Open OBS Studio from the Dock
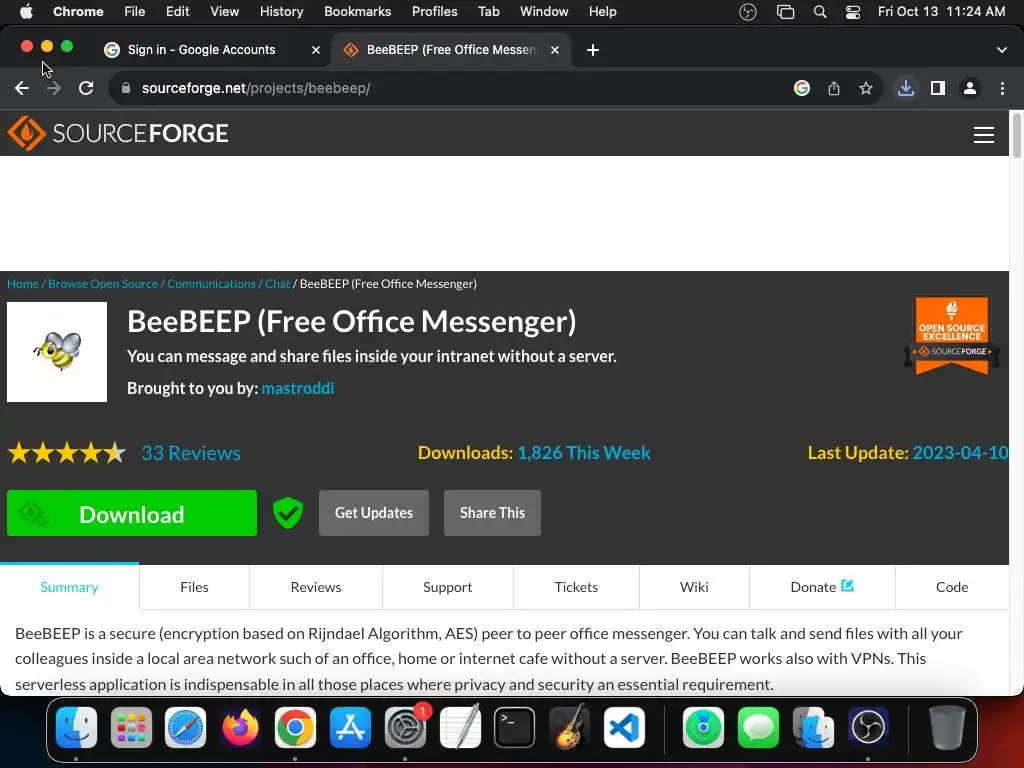Viewport: 1024px width, 768px height. pos(868,727)
